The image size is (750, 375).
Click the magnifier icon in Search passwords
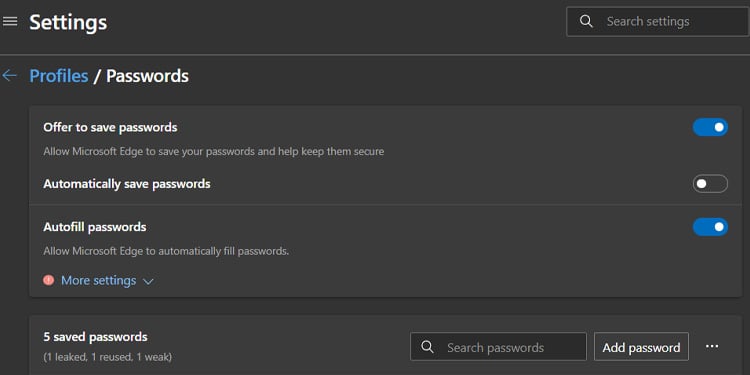pos(428,347)
